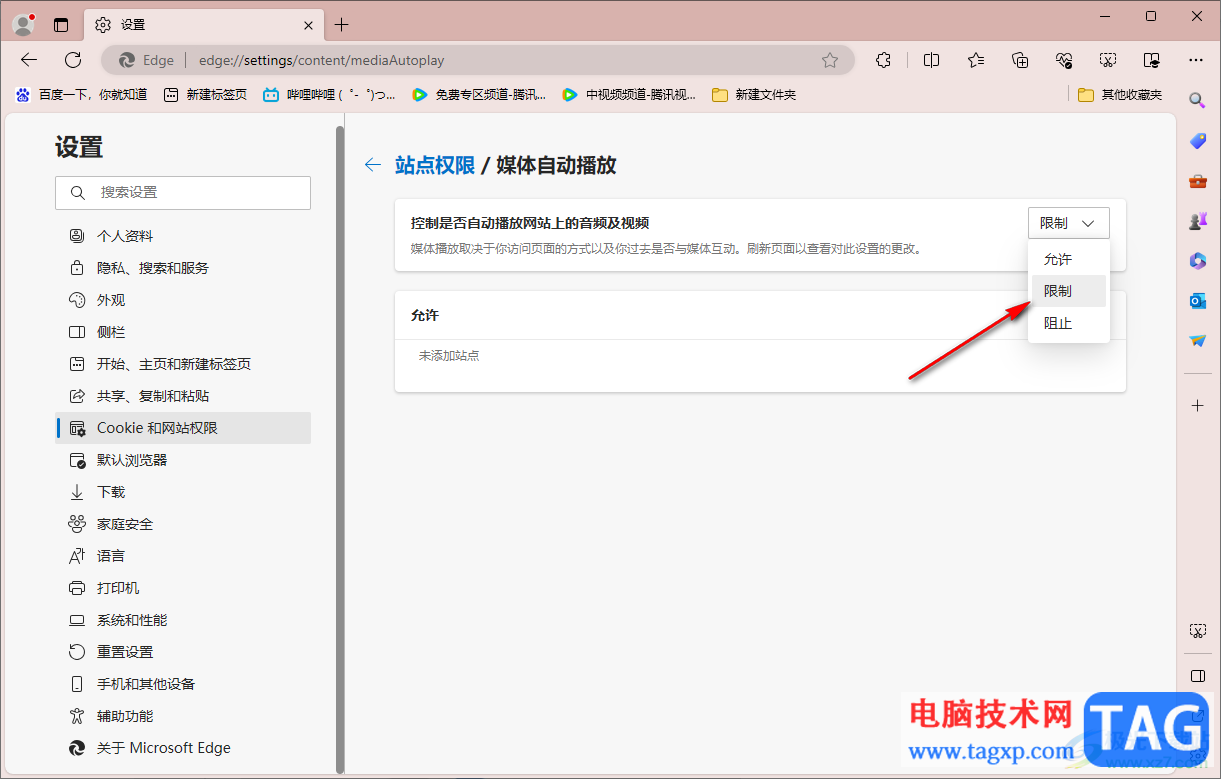1221x779 pixels.
Task: Open 哔哩哔哩 bookmark
Action: tap(329, 95)
